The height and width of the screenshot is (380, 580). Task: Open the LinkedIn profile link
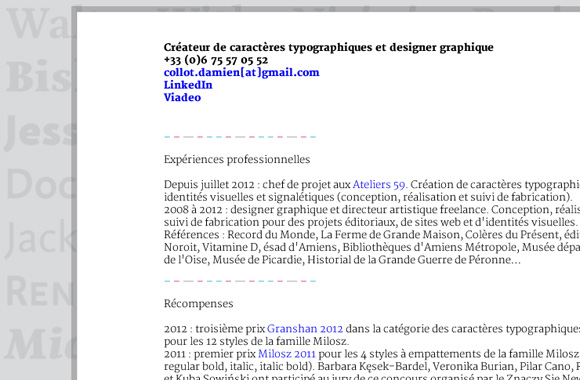pyautogui.click(x=188, y=85)
